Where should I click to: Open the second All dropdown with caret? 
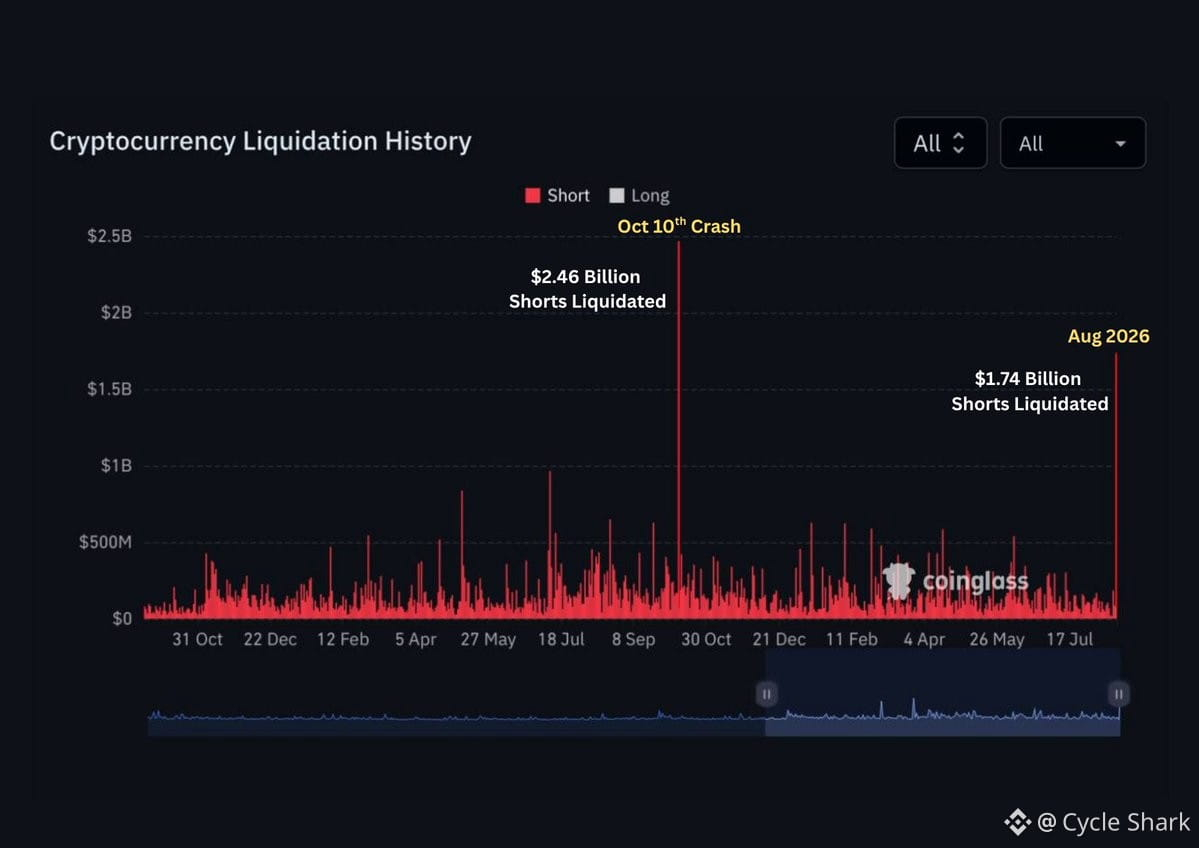click(x=1072, y=143)
